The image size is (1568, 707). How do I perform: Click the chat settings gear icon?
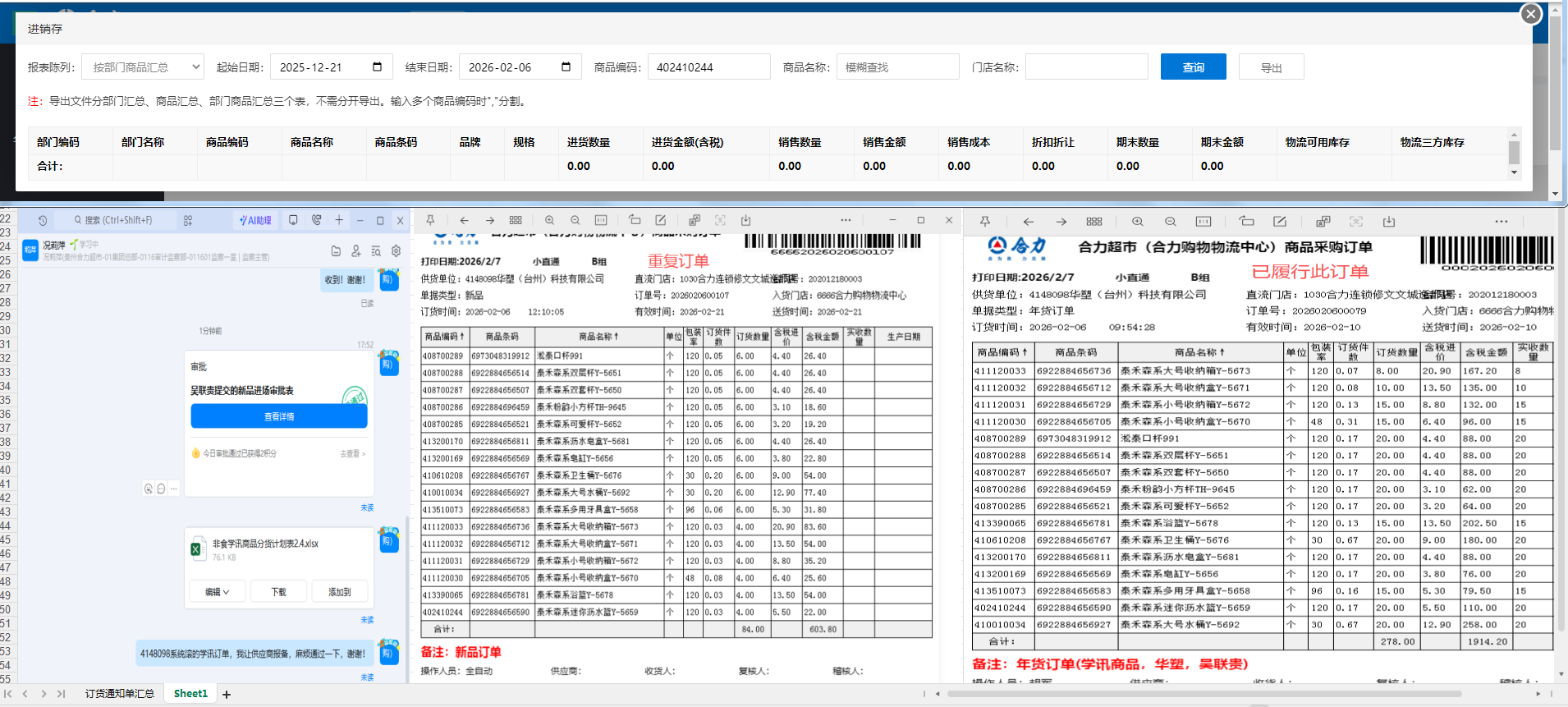[396, 250]
